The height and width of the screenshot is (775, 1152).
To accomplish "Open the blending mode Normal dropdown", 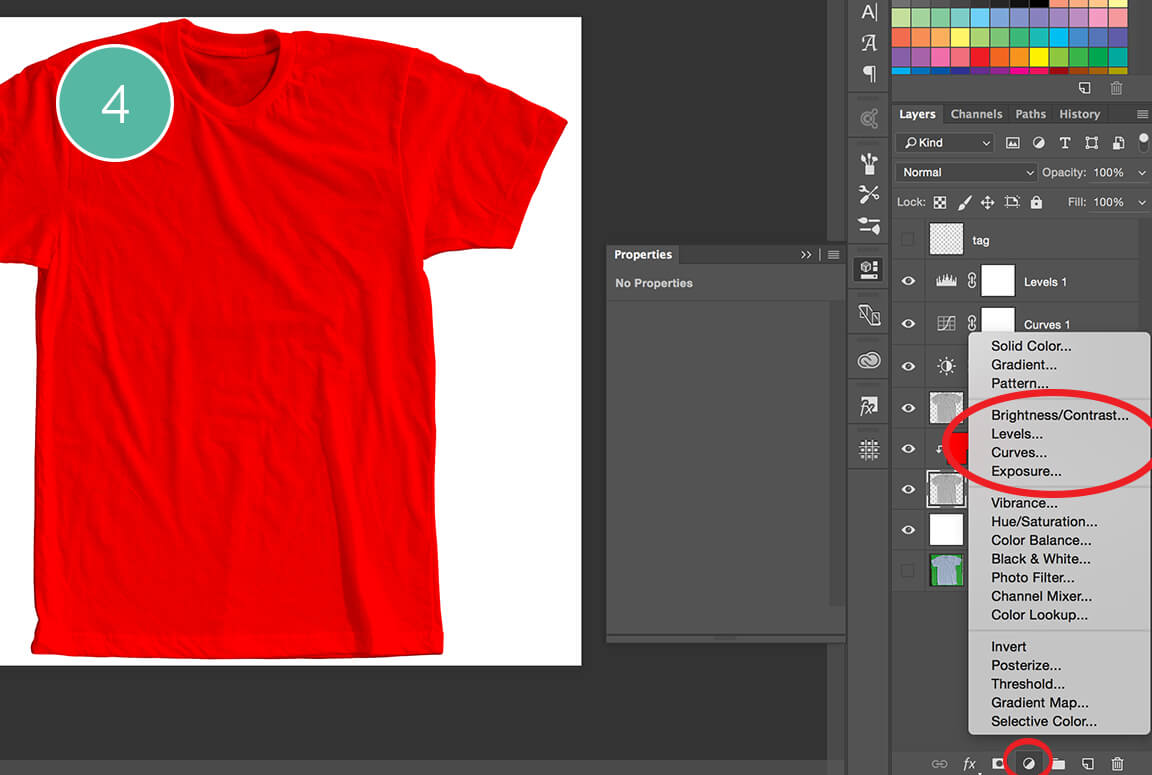I will click(x=964, y=172).
